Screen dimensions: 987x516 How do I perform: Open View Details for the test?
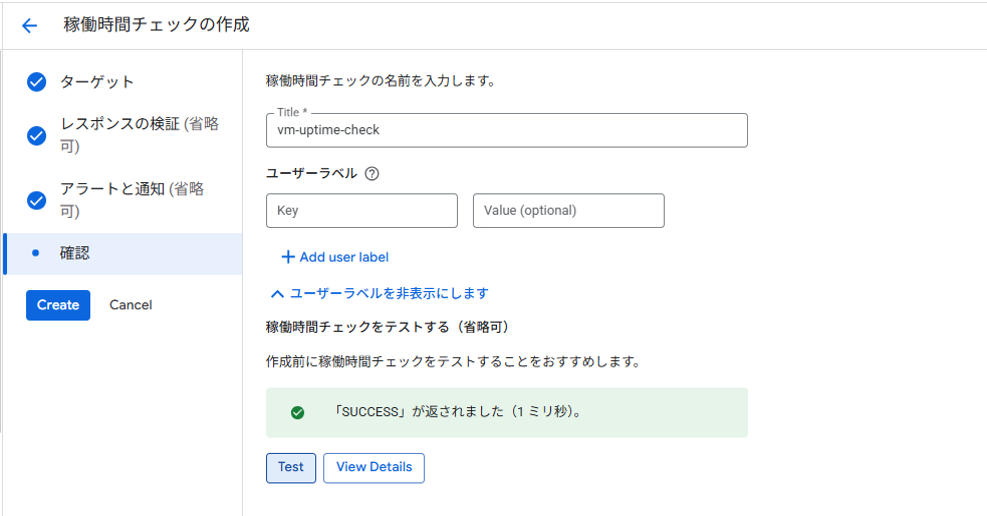tap(374, 468)
